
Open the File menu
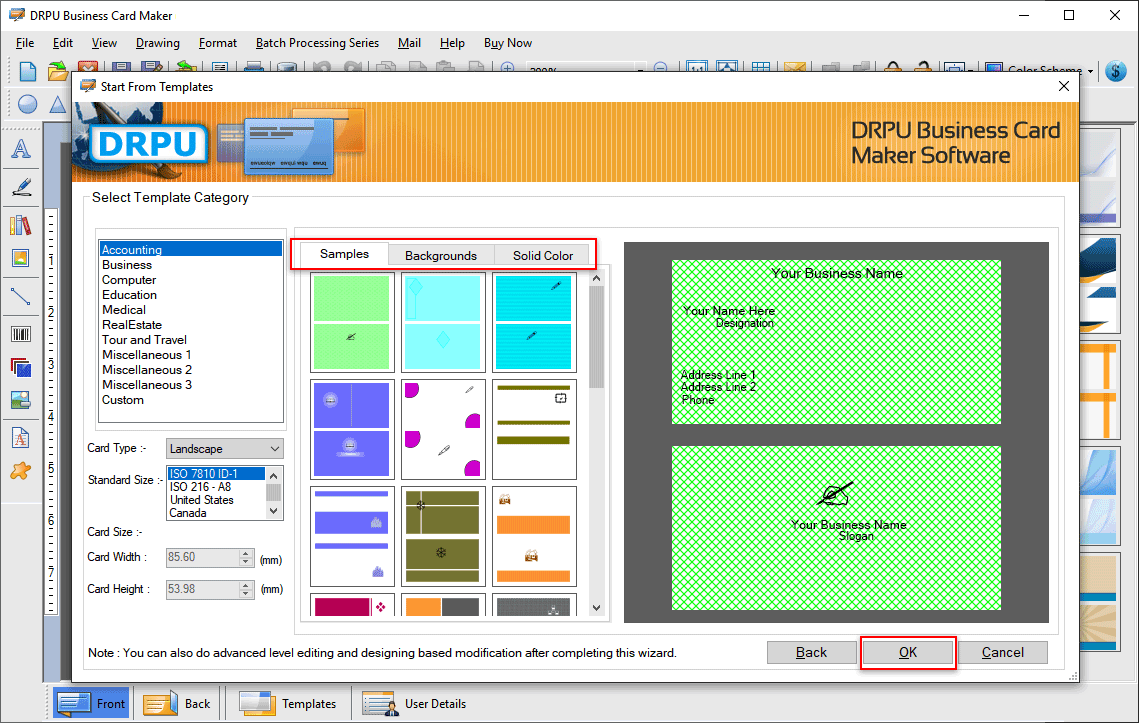pos(25,43)
